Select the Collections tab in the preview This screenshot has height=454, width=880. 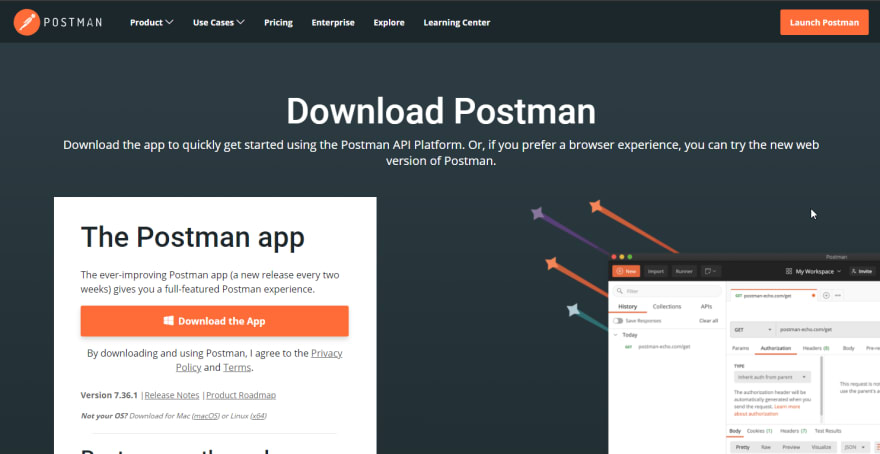[x=667, y=306]
